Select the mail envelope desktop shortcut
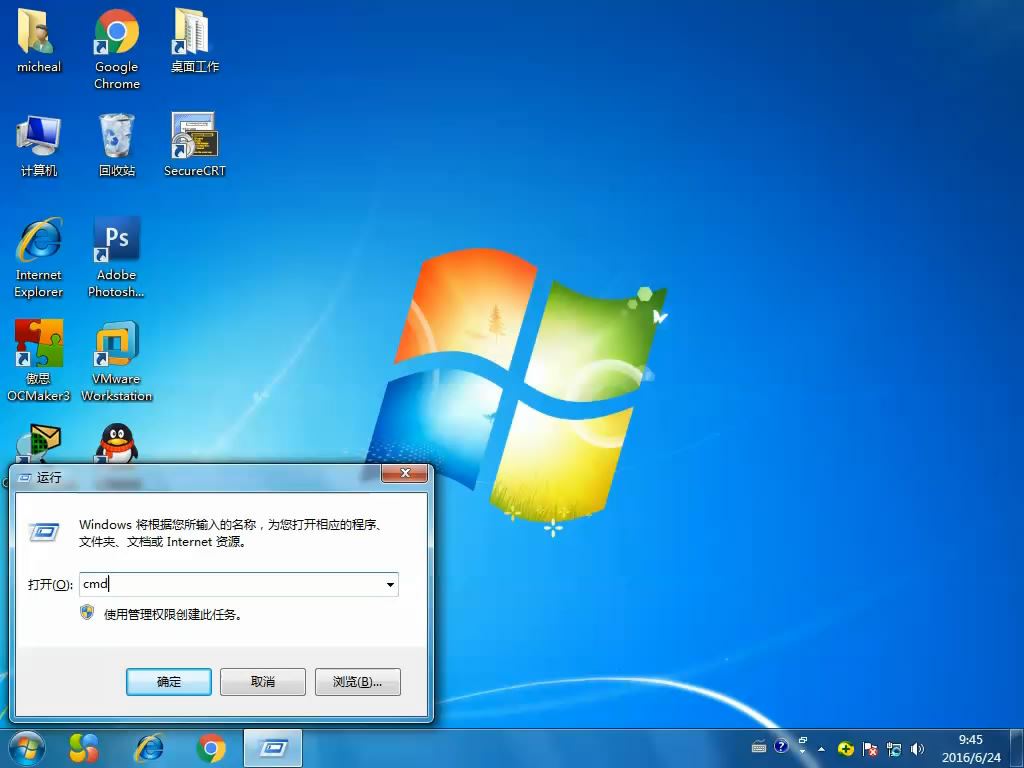The image size is (1024, 768). click(39, 443)
